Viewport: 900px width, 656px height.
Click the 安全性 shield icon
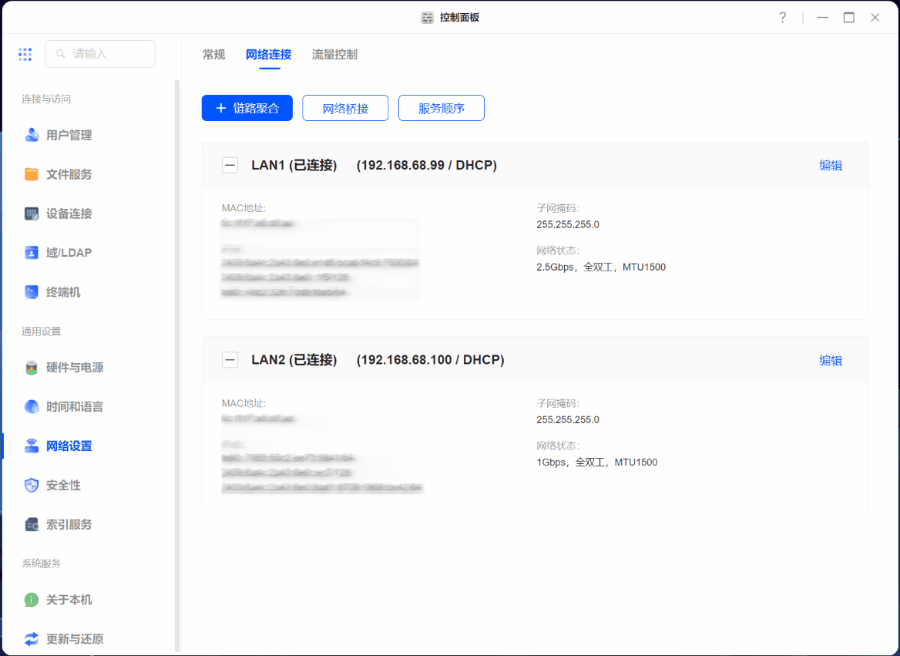[x=32, y=485]
